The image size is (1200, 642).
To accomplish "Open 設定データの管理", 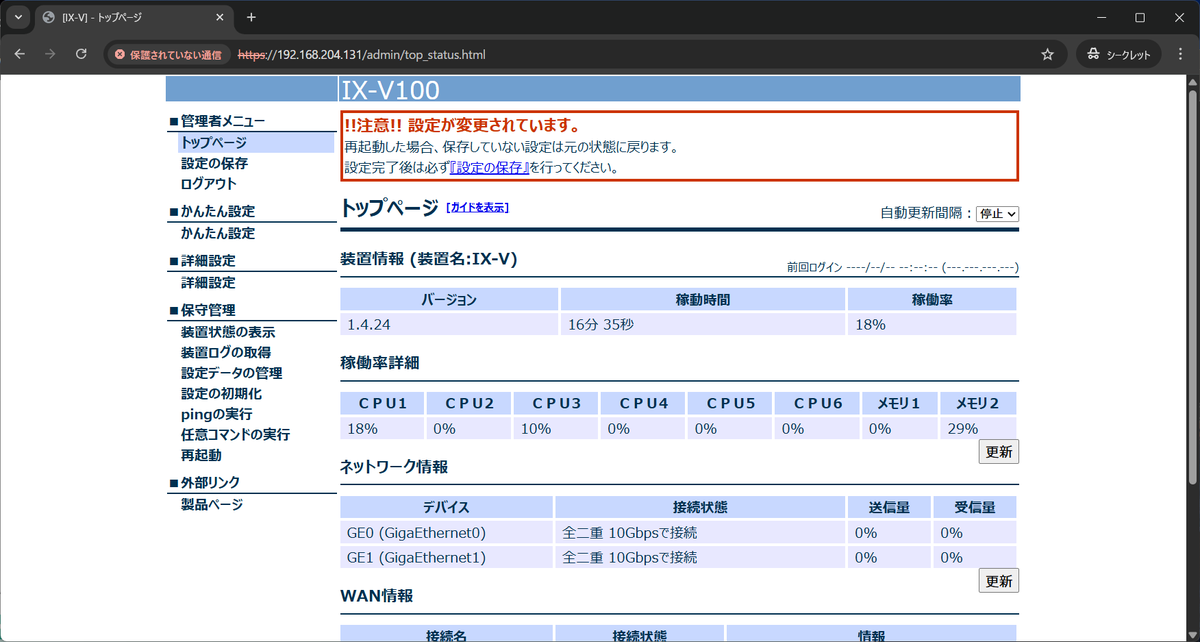I will point(231,373).
